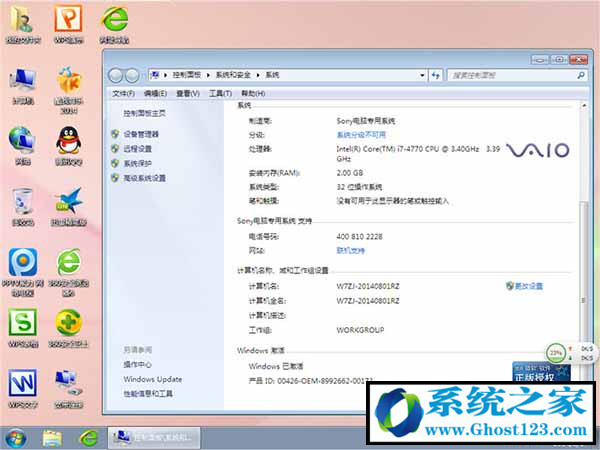Click WORKGROUP workgroup value

[360, 330]
